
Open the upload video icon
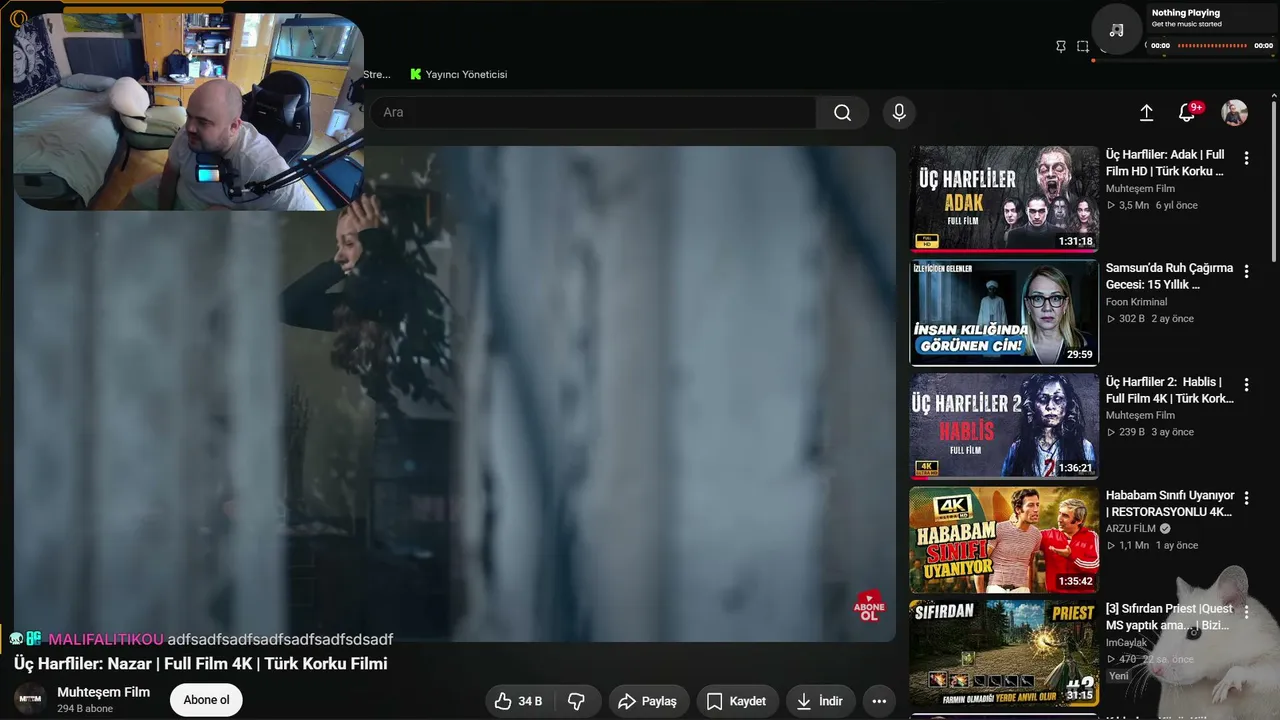pos(1147,113)
